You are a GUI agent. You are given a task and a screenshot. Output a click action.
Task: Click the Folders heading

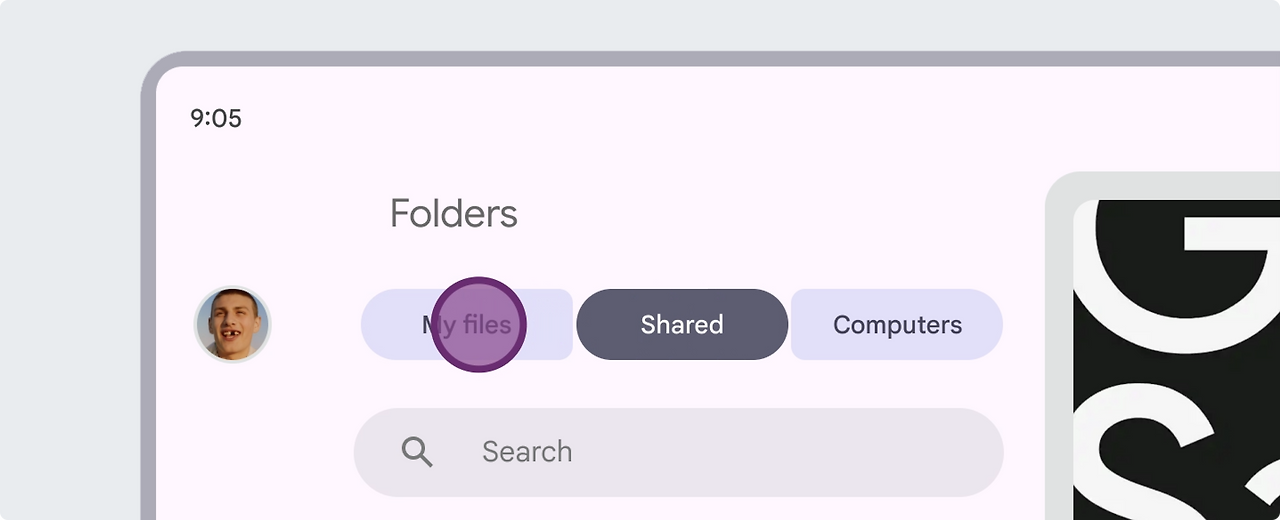coord(453,213)
